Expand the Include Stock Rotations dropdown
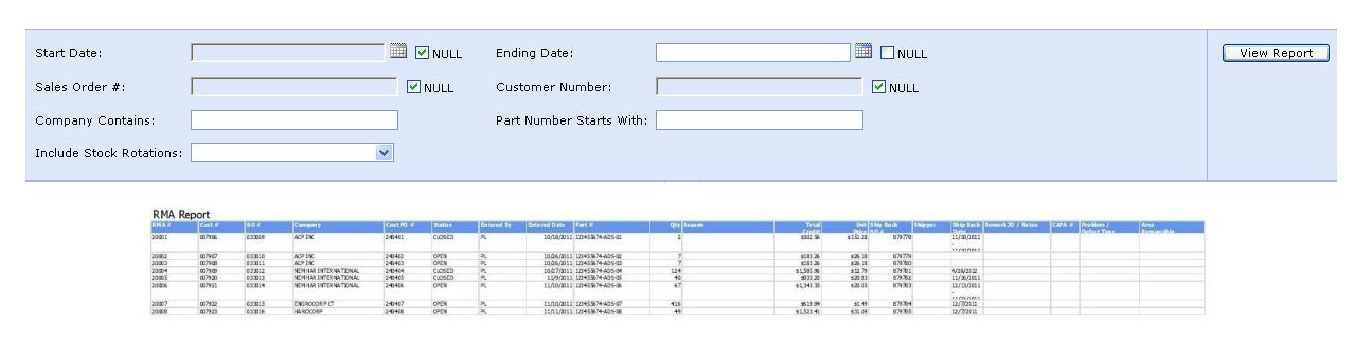Viewport: 1359px width, 363px height. (x=385, y=152)
